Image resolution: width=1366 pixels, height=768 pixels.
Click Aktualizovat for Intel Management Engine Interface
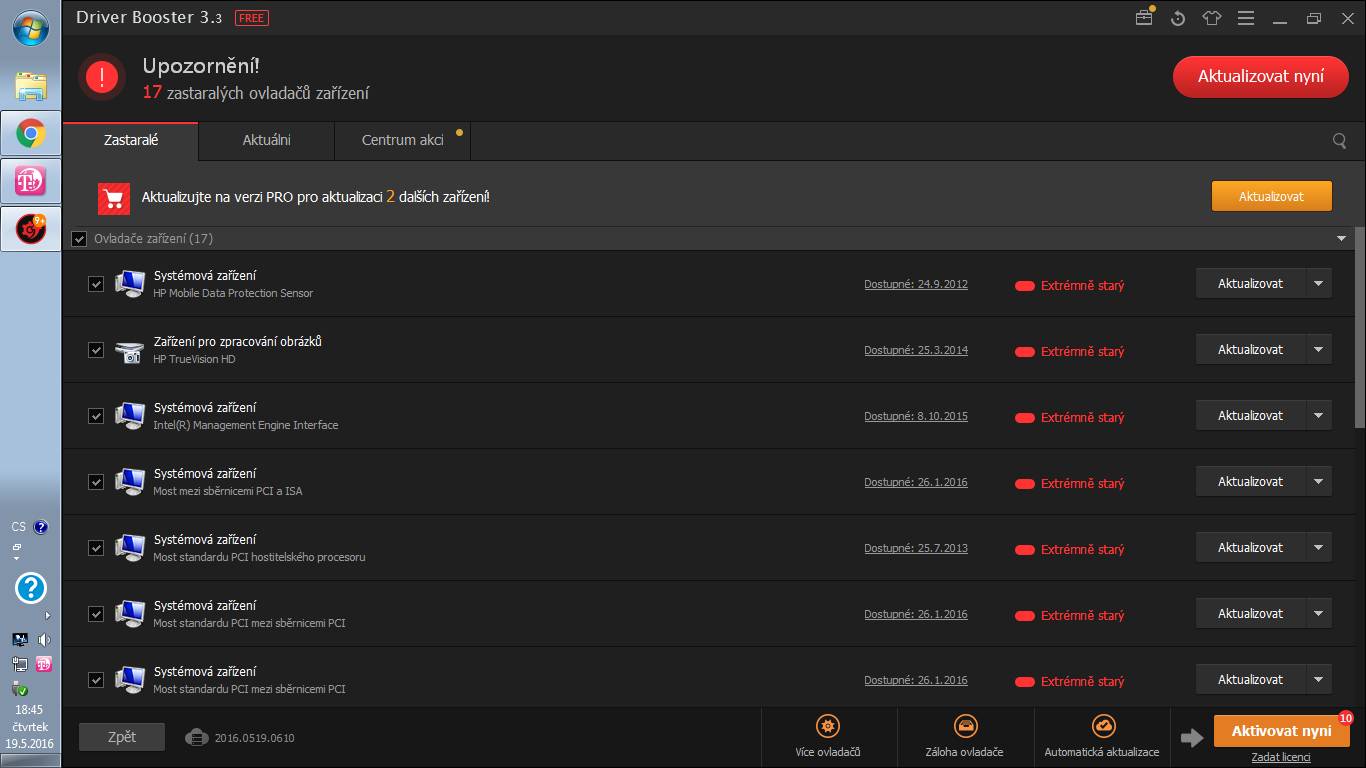(1250, 415)
